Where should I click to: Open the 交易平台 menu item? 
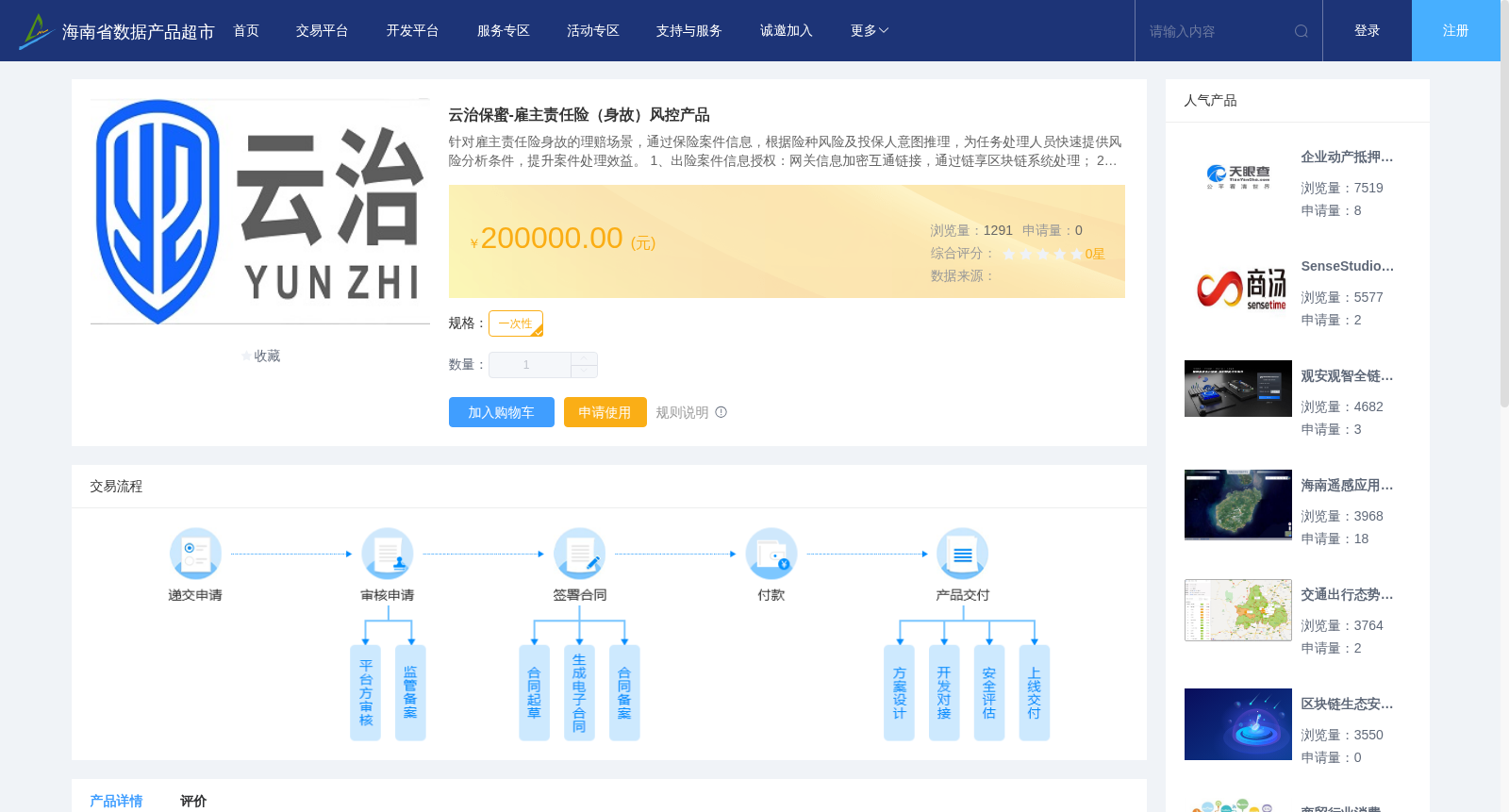coord(323,31)
